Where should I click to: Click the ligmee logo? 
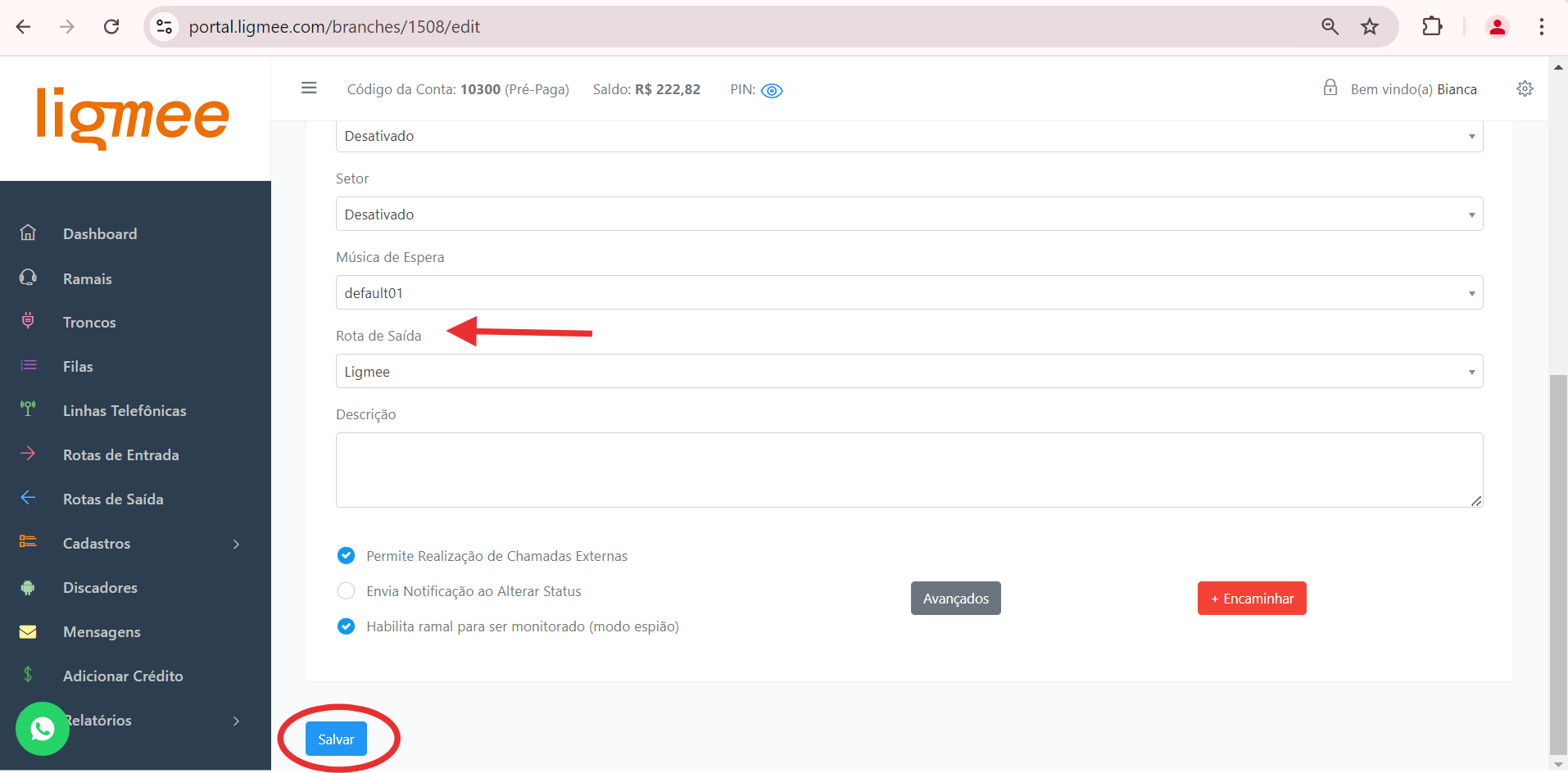[133, 117]
